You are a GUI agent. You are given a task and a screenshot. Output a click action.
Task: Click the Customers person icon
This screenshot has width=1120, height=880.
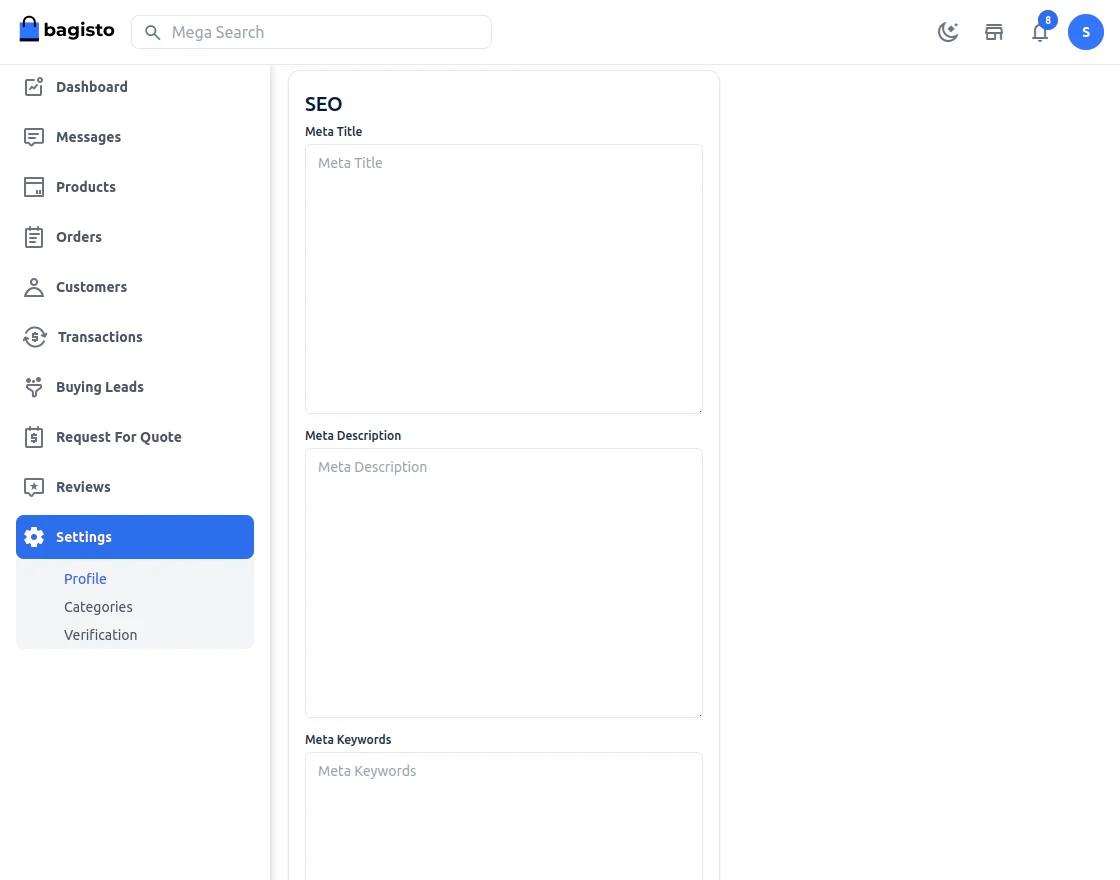tap(34, 287)
